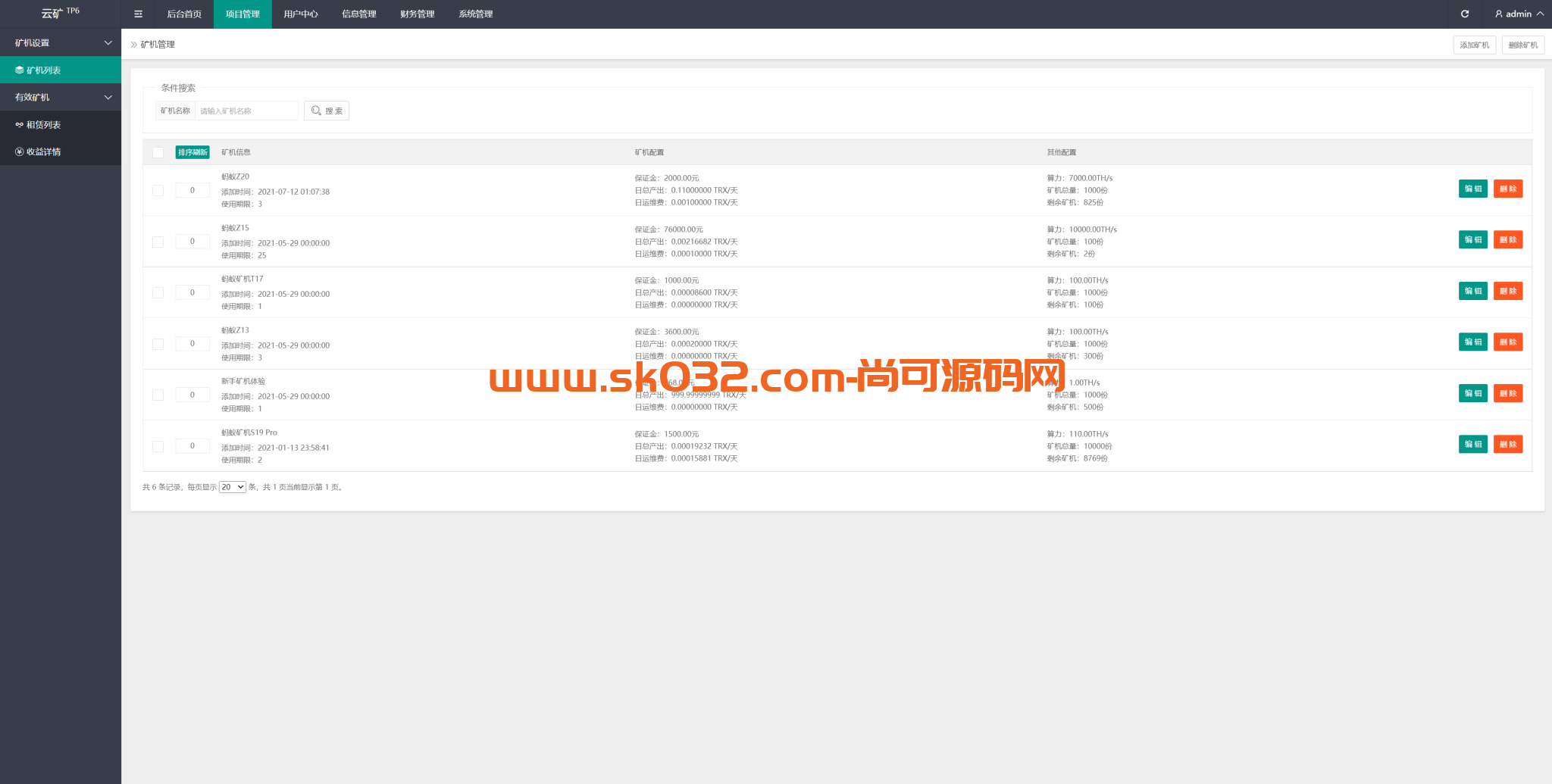Screen dimensions: 1552x784
Task: Open 收益详情 in sidebar
Action: [61, 151]
